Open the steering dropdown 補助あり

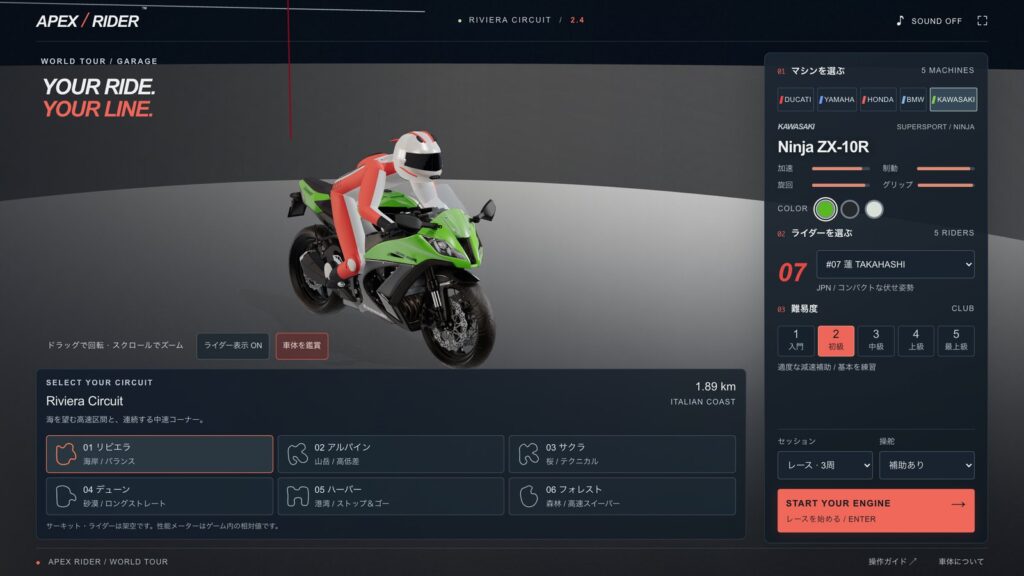tap(927, 465)
